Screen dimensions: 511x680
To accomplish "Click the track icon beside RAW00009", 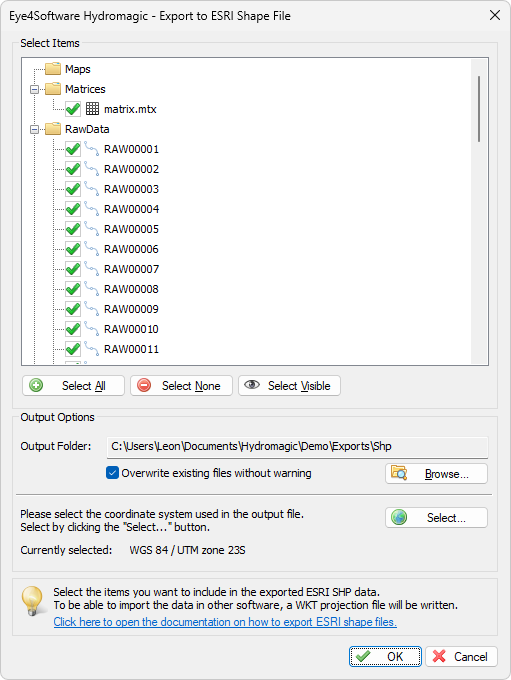I will pos(92,309).
